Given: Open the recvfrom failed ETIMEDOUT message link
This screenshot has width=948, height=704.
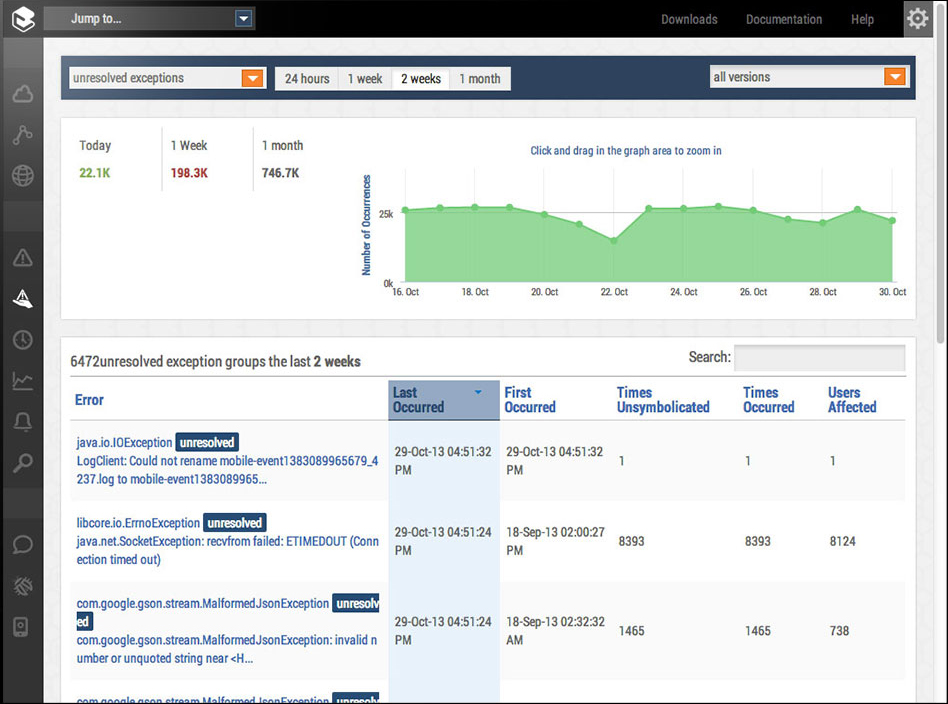Looking at the screenshot, I should coord(227,550).
